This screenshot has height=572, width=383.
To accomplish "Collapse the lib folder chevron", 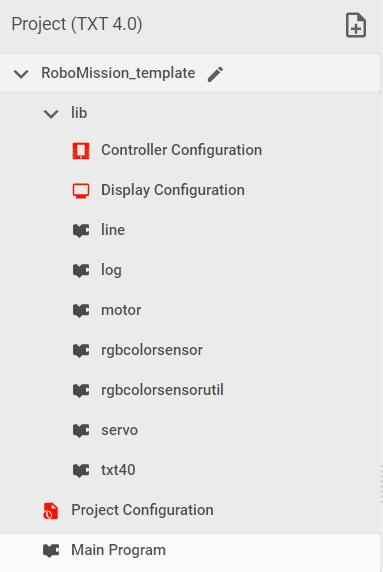I will click(x=51, y=114).
